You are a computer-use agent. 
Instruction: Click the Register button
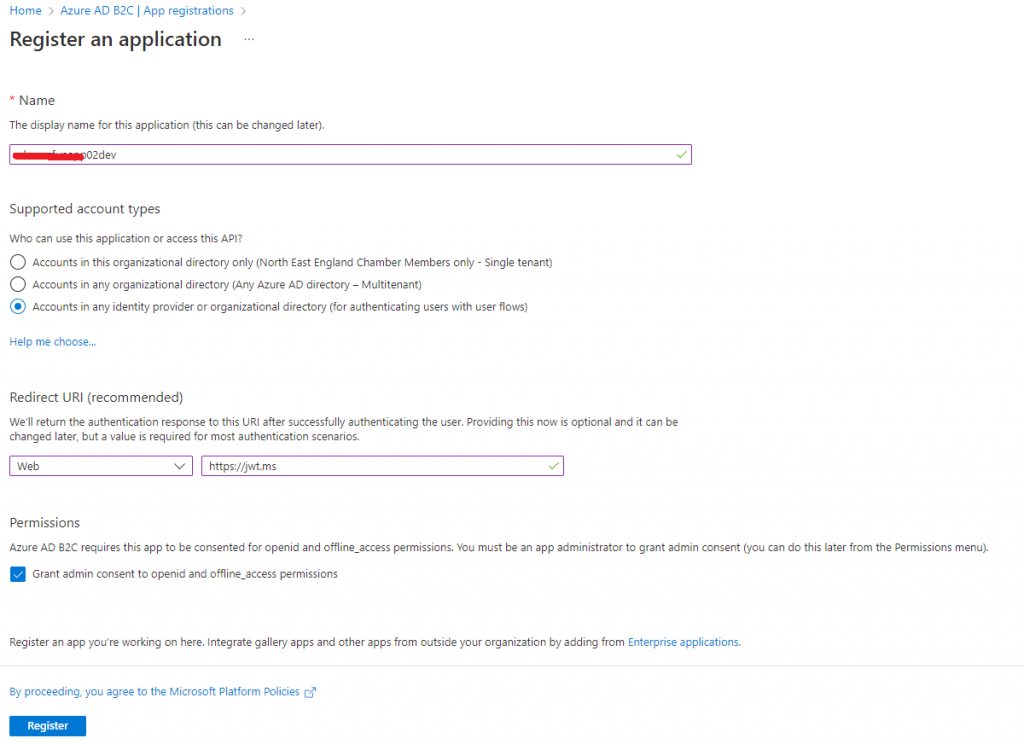47,725
